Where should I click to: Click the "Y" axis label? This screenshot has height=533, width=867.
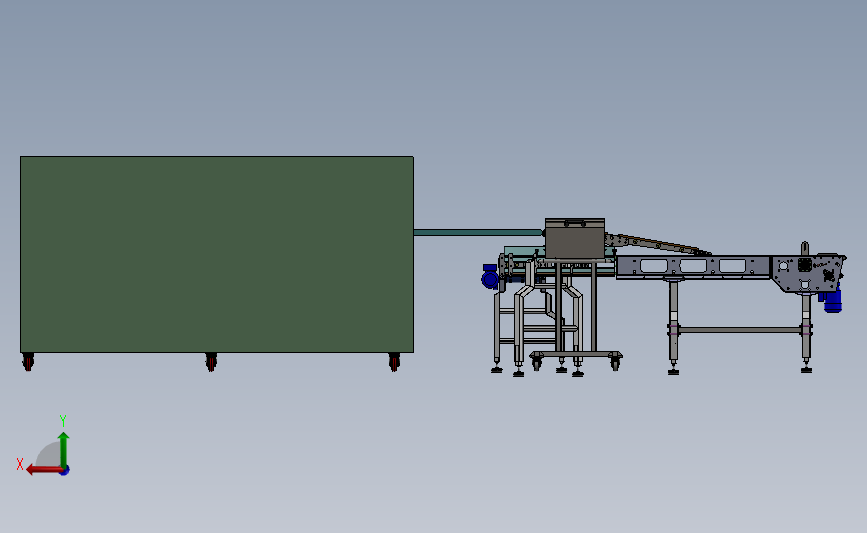(x=63, y=421)
